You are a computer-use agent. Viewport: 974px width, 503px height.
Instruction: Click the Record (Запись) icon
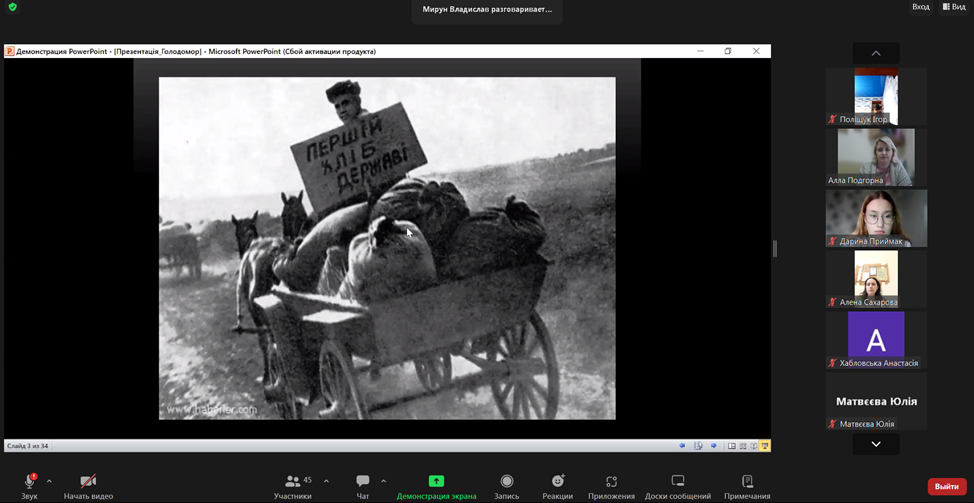[x=506, y=482]
